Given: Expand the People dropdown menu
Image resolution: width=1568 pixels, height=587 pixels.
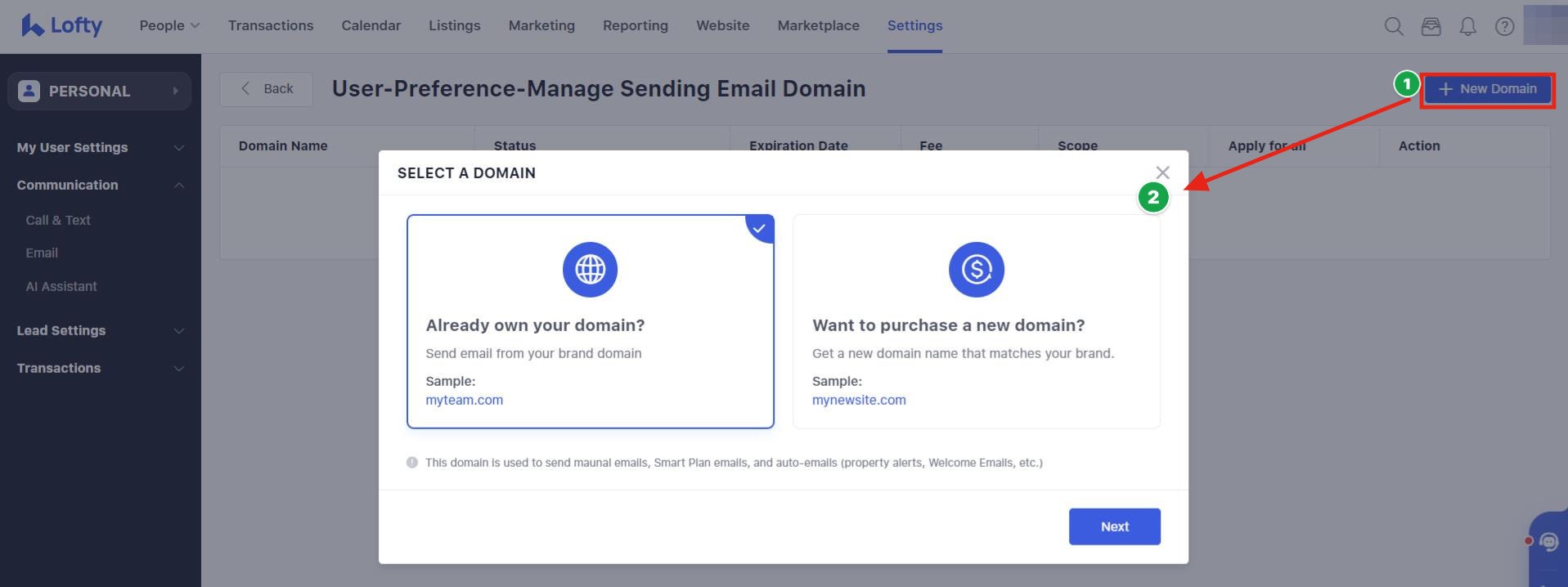Looking at the screenshot, I should 169,26.
